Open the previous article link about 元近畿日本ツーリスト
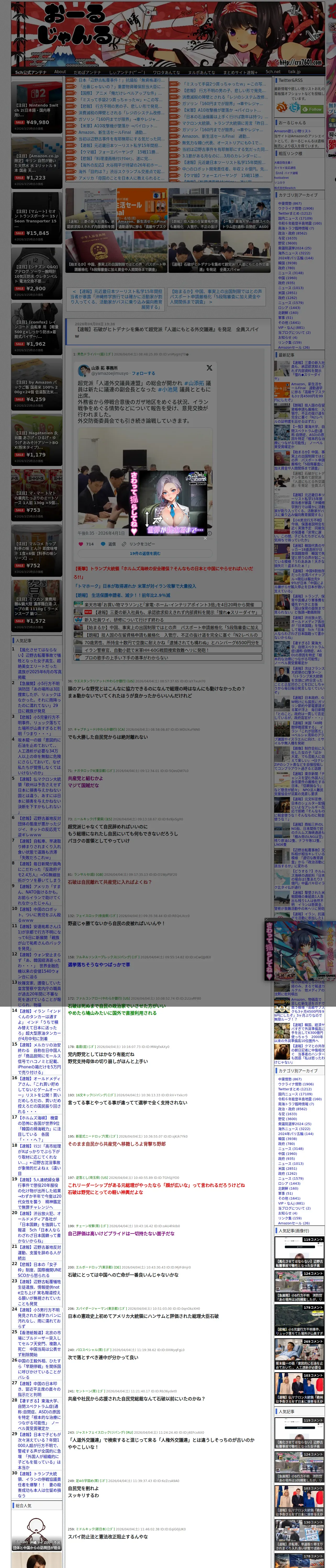The height and width of the screenshot is (1568, 336). click(116, 299)
